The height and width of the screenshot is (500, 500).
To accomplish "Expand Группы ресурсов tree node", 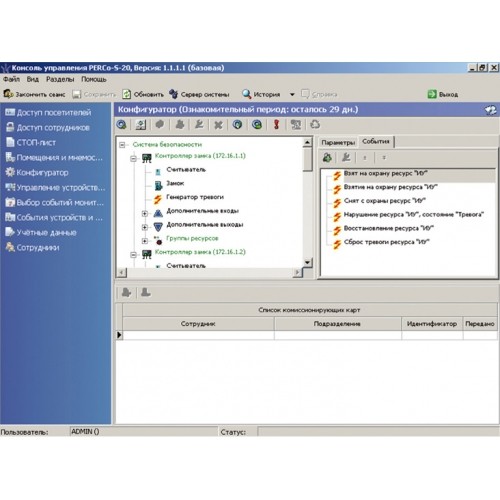I will tap(145, 241).
